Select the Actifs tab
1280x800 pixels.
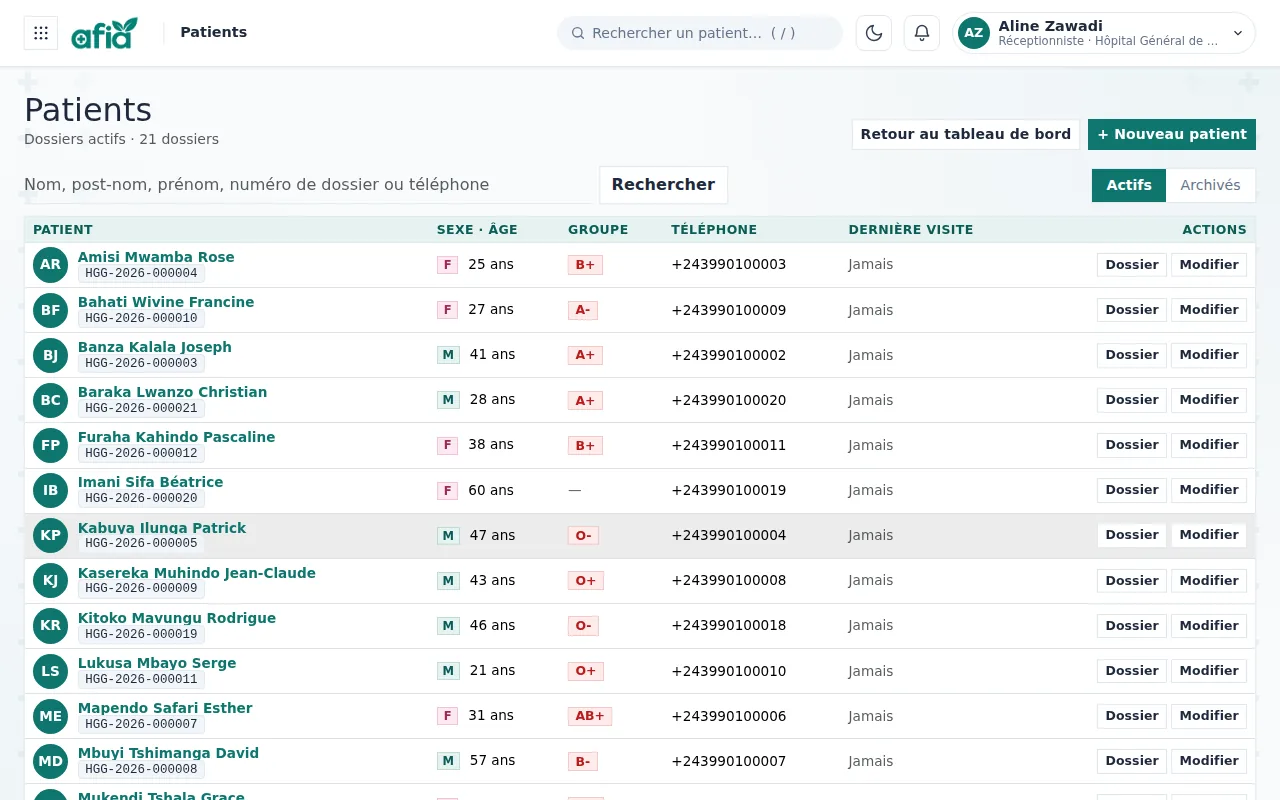tap(1129, 185)
